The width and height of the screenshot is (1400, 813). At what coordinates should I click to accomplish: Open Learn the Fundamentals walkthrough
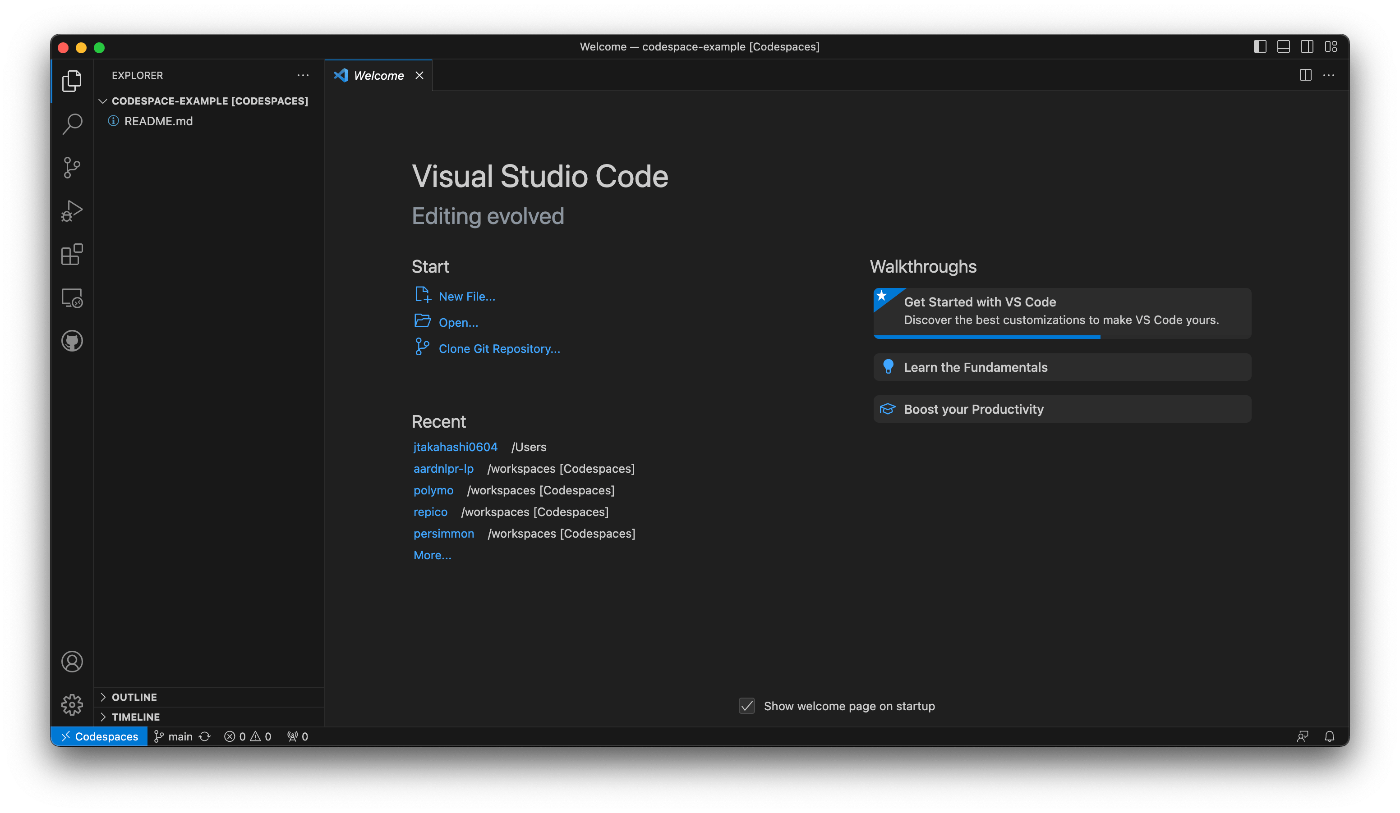pos(1062,367)
